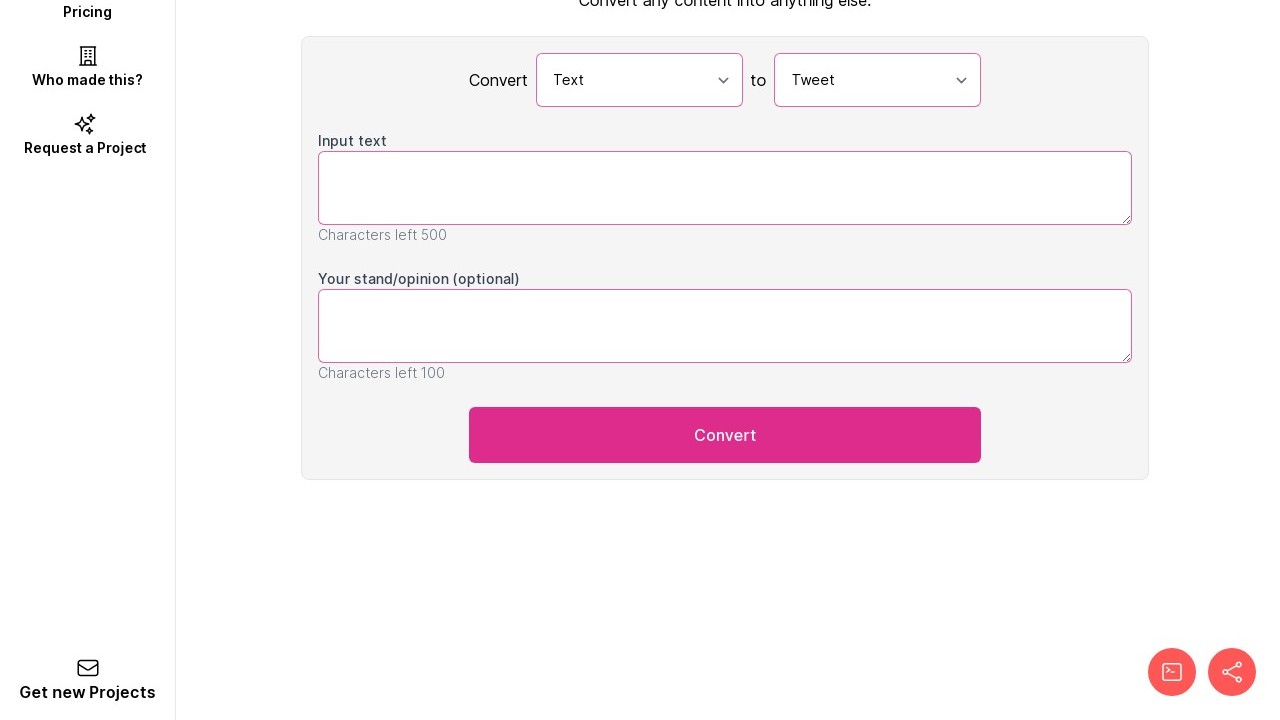Focus the stand/opinion text box
The width and height of the screenshot is (1280, 720).
click(724, 326)
